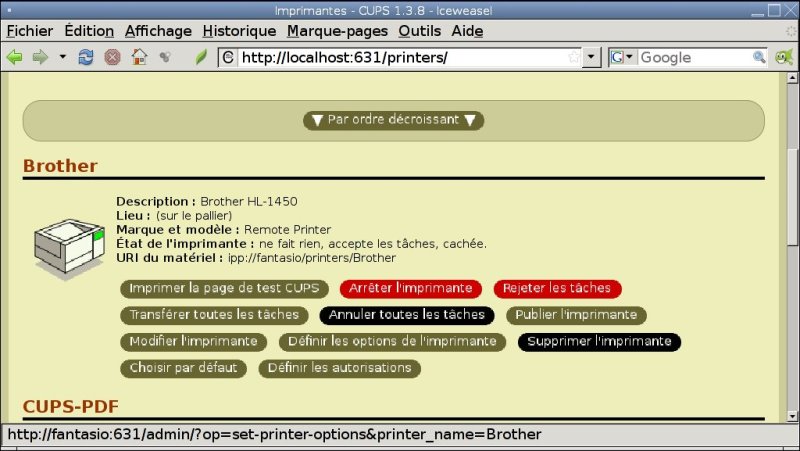Click Modifier l'imprimante
The image size is (800, 451).
[193, 341]
